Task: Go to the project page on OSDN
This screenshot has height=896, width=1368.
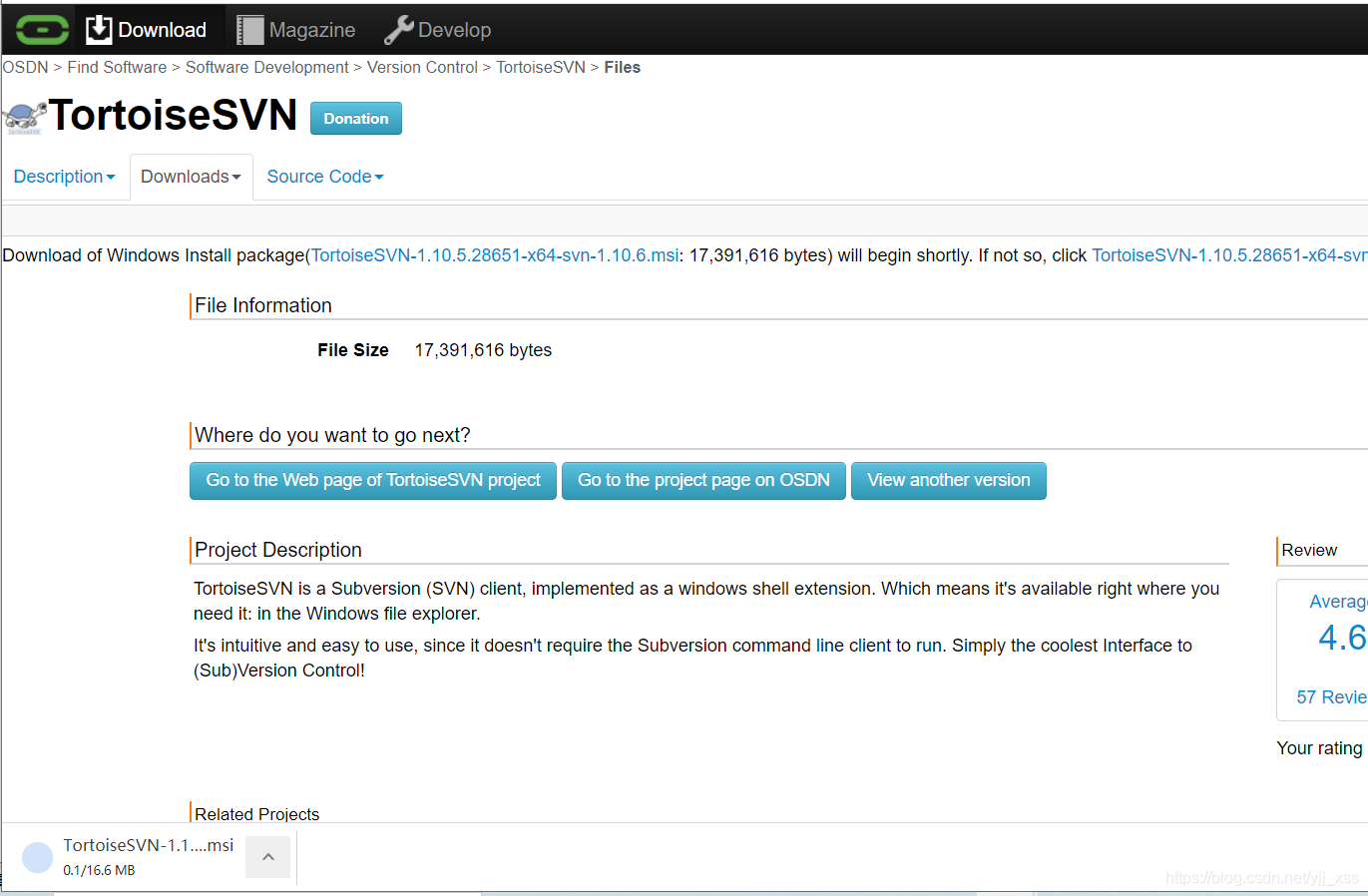Action: [x=703, y=481]
